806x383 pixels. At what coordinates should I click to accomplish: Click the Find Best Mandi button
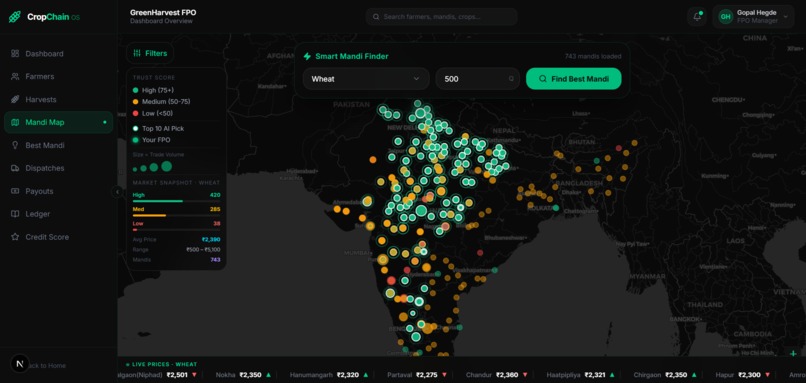click(574, 79)
